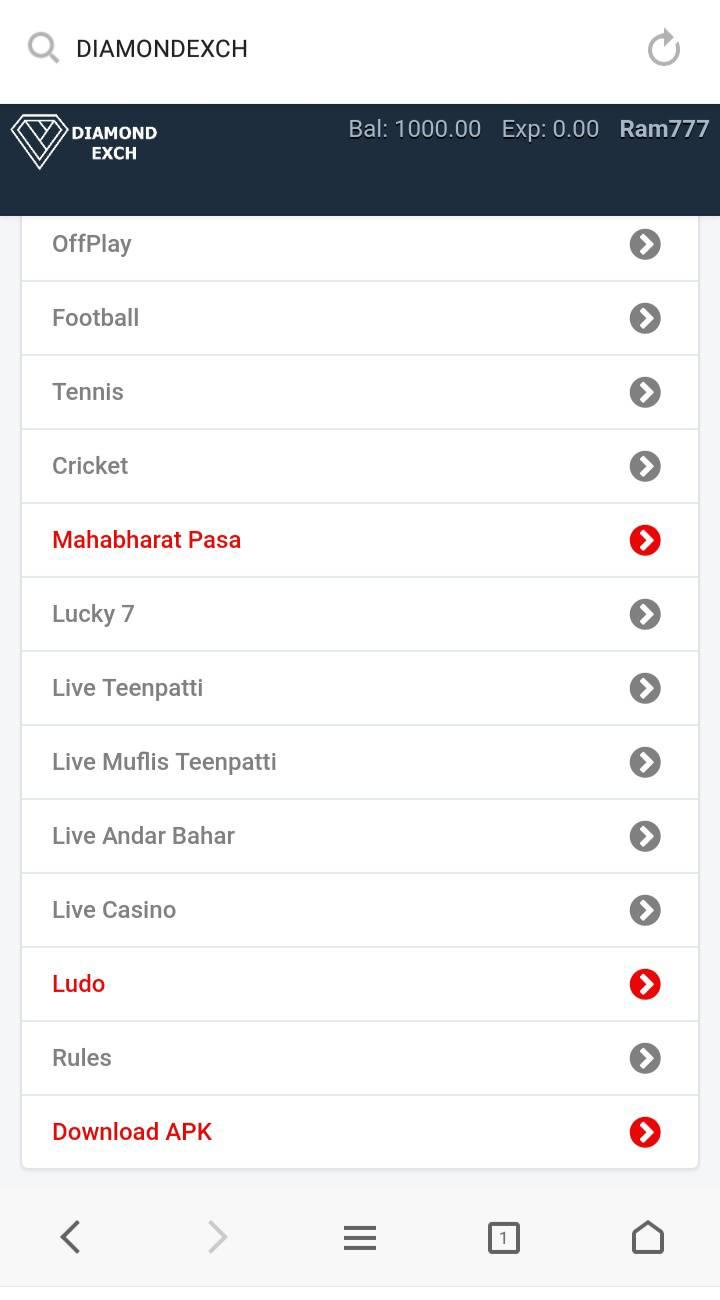Open Ram777 account name
The image size is (720, 1300).
coord(664,129)
